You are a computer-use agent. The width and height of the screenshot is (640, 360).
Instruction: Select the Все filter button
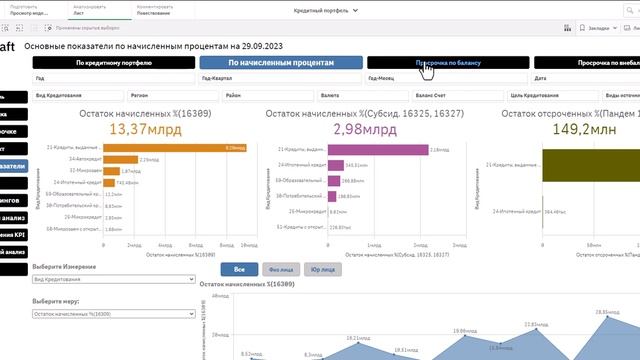coord(239,269)
